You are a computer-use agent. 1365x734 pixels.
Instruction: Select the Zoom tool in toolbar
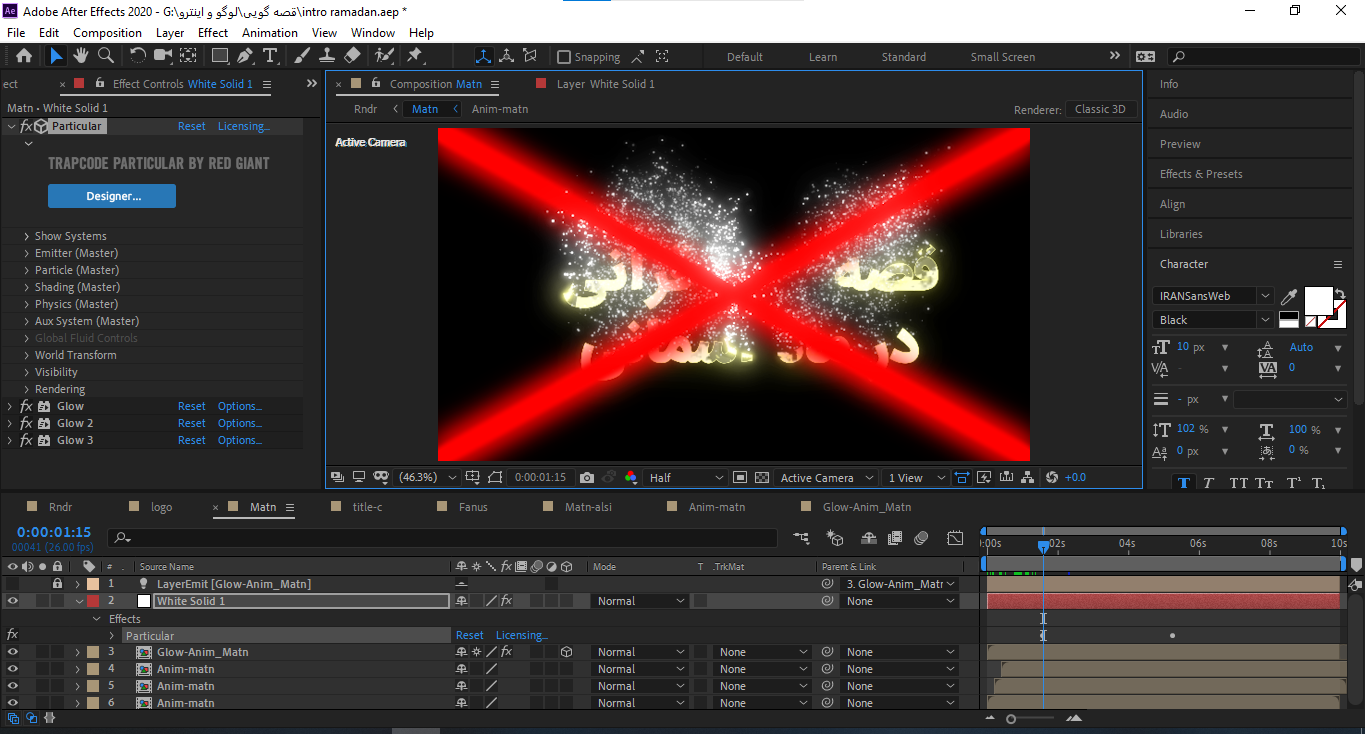(x=105, y=56)
